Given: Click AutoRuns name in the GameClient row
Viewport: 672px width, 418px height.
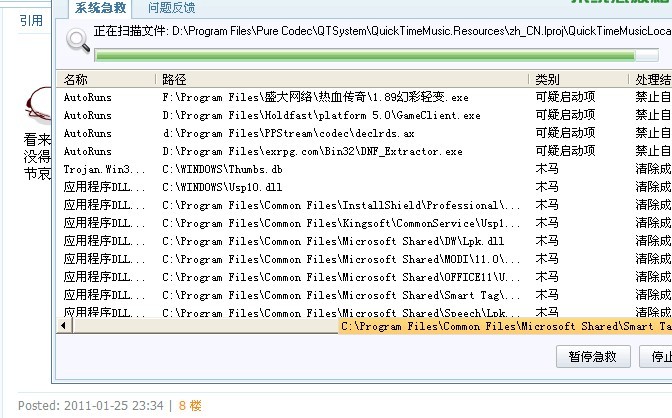Looking at the screenshot, I should (x=87, y=115).
